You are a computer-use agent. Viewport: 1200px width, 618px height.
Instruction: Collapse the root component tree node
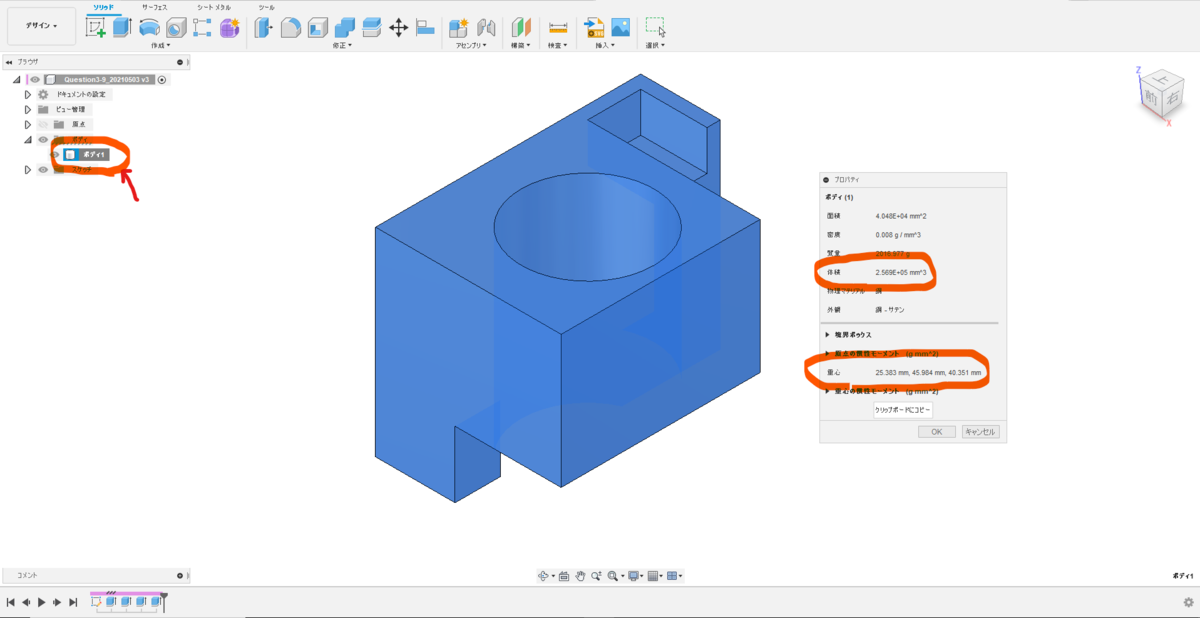coord(17,79)
